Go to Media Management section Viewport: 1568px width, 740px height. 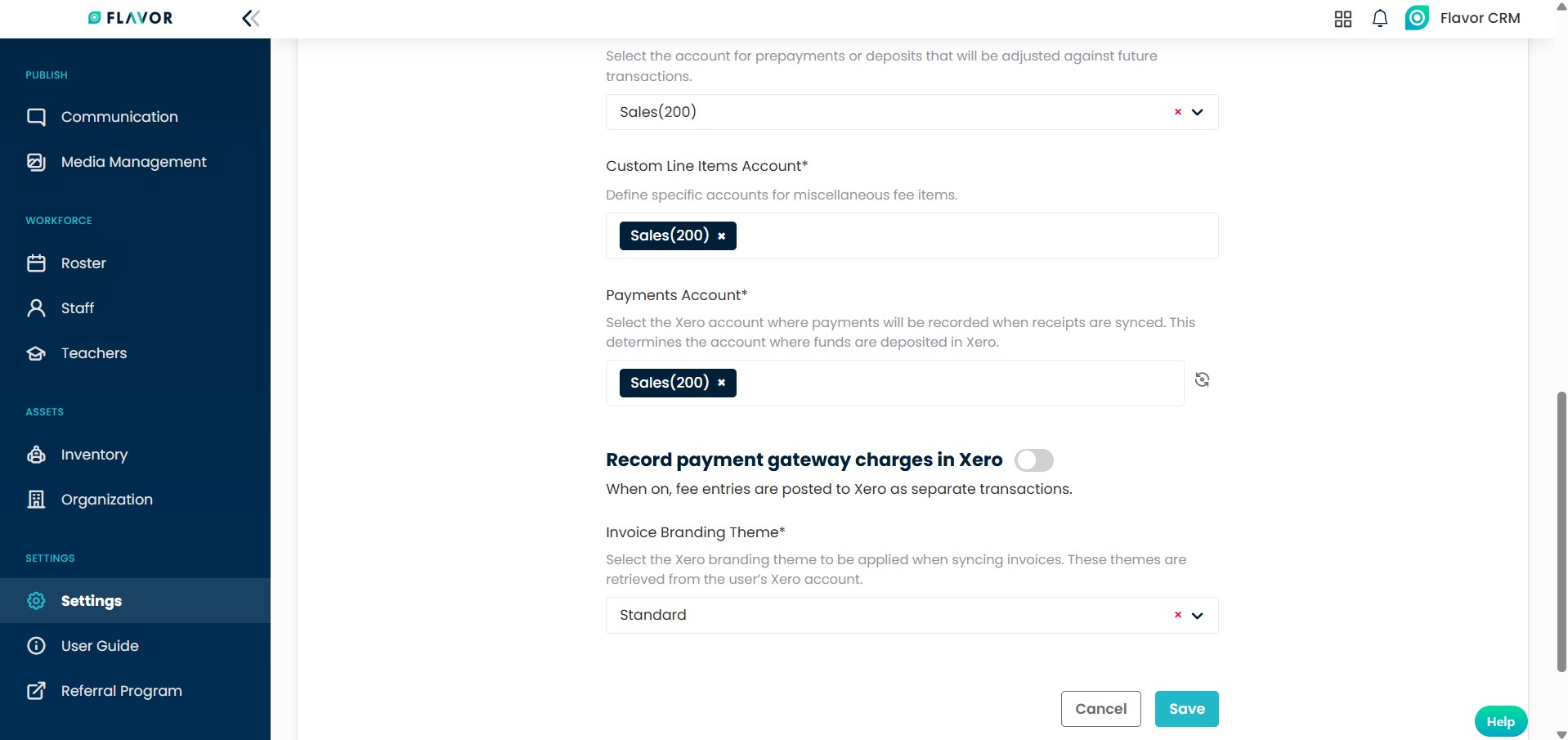[x=133, y=162]
